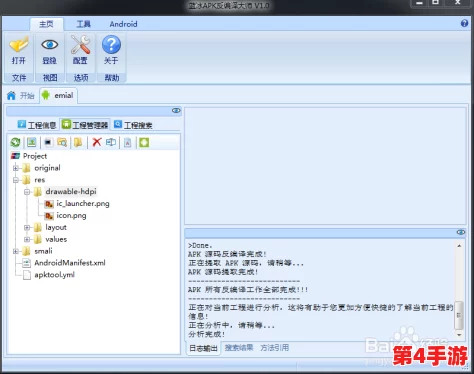Click the black terminal window icon
The width and height of the screenshot is (474, 374).
point(48,143)
